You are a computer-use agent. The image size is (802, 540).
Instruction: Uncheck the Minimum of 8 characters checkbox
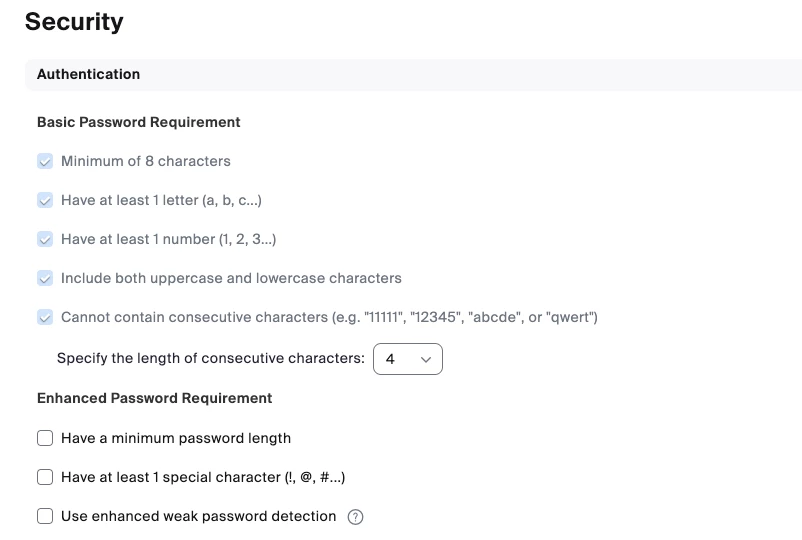click(x=45, y=161)
